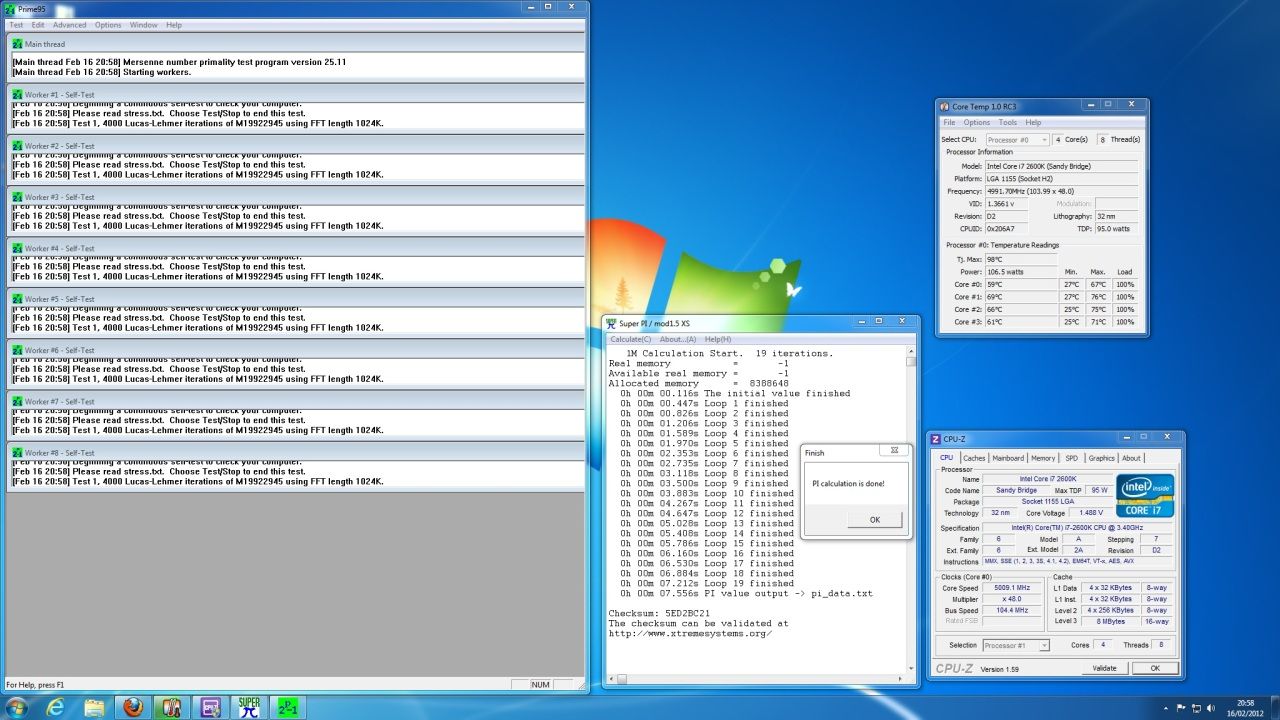Viewport: 1280px width, 720px height.
Task: Open the Prime95 Advanced menu
Action: (x=70, y=24)
